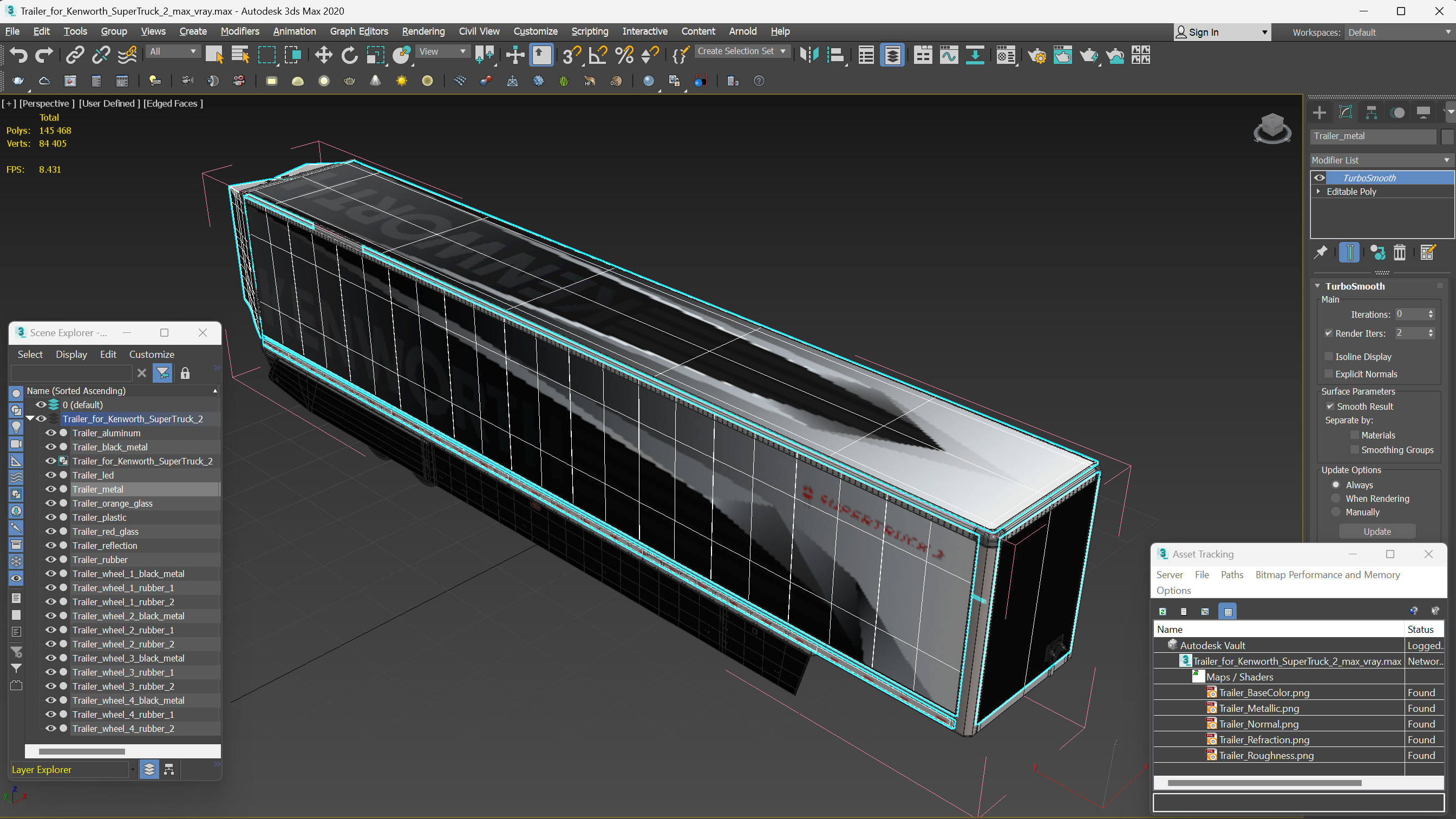Click Pin Stack icon
This screenshot has width=1456, height=819.
(1320, 252)
